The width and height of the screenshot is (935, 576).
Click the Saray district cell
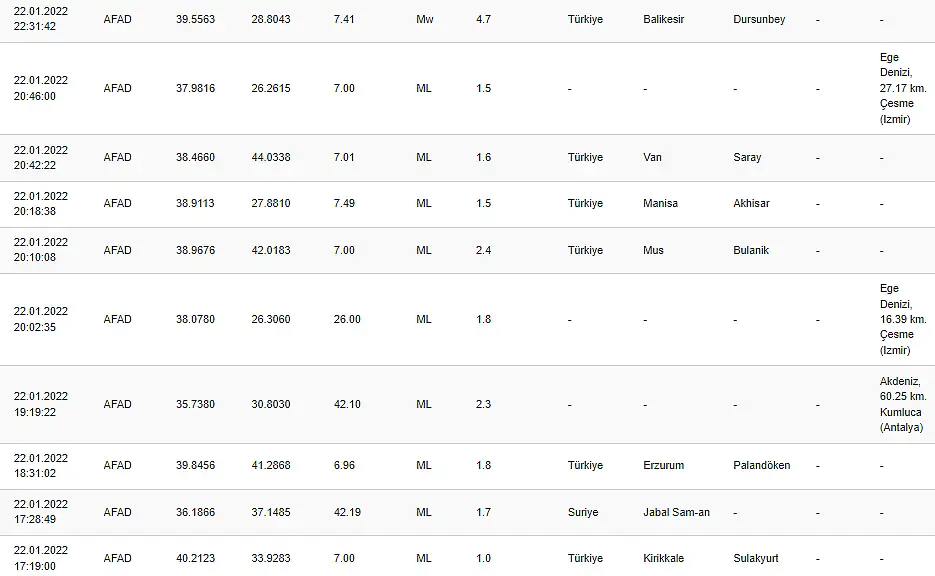(x=747, y=157)
